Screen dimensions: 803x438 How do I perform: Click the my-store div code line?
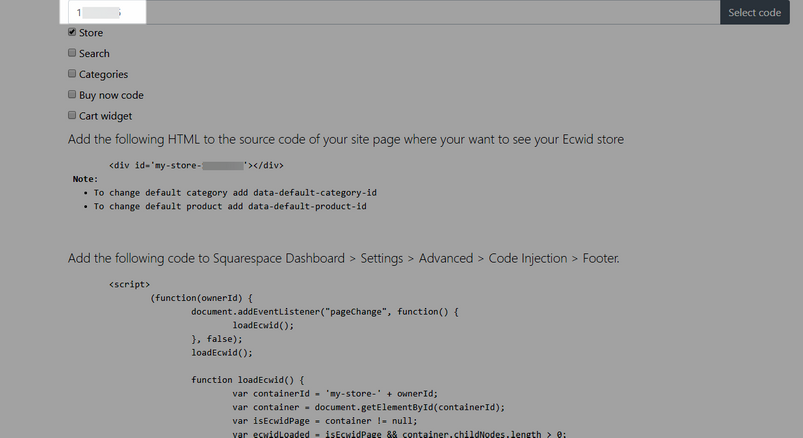click(x=196, y=165)
